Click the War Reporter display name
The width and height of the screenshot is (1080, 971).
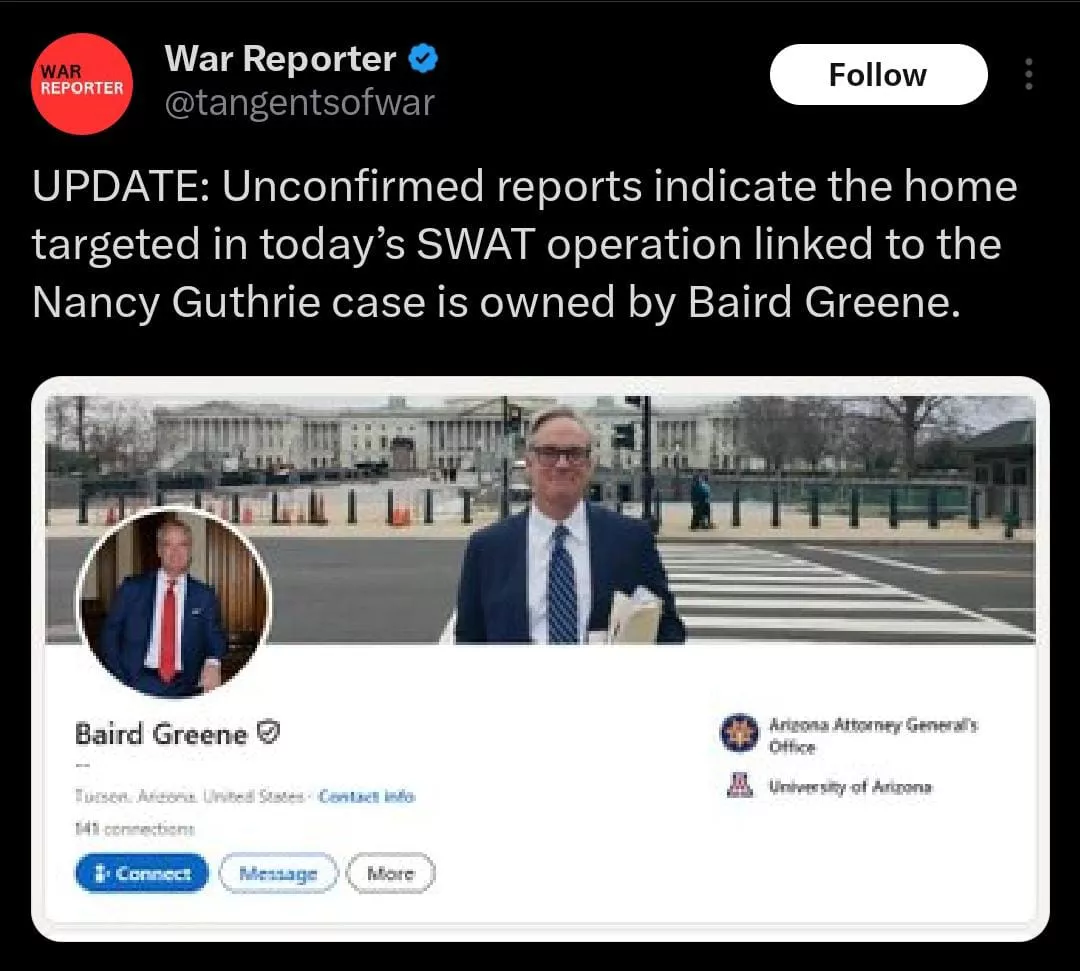click(x=280, y=59)
